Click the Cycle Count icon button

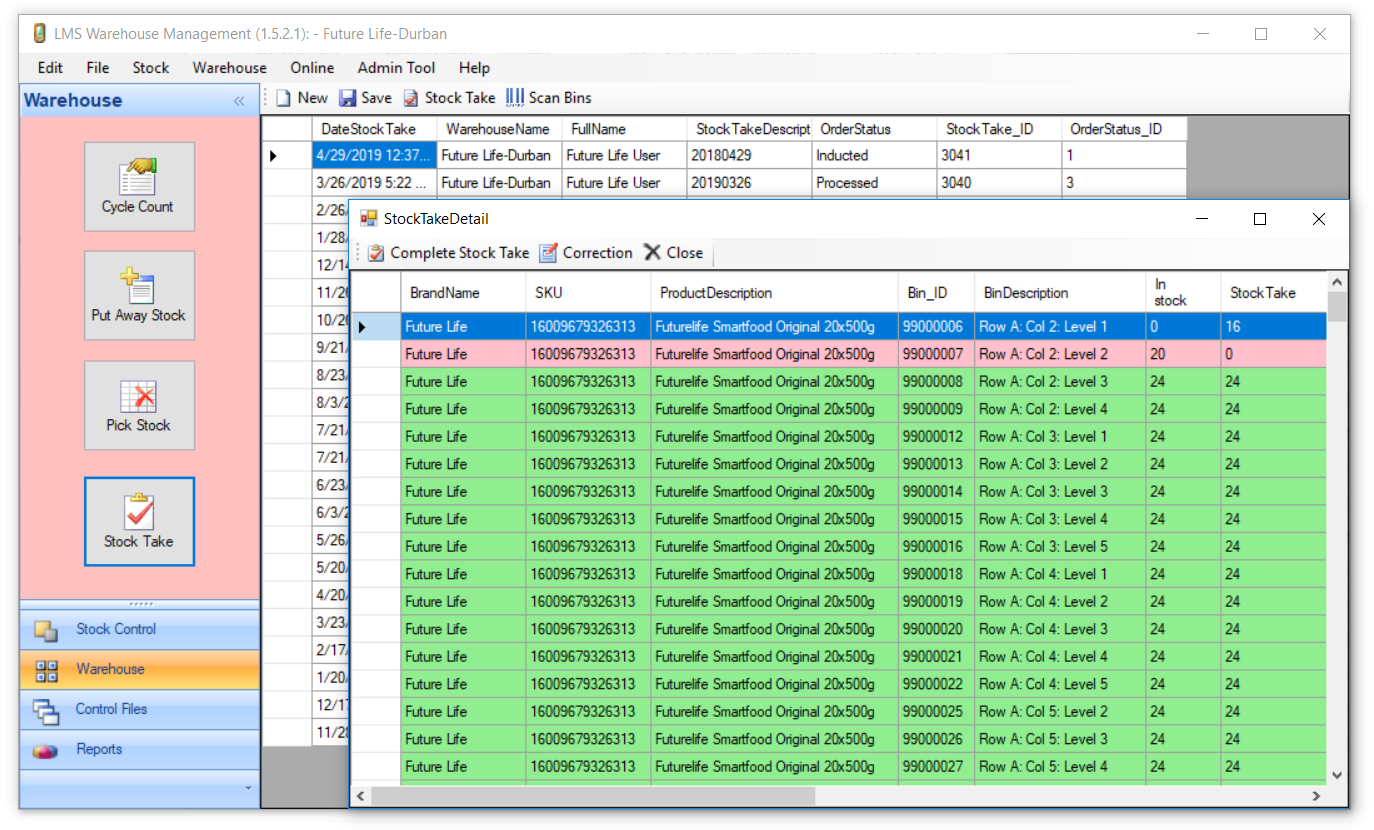coord(139,187)
